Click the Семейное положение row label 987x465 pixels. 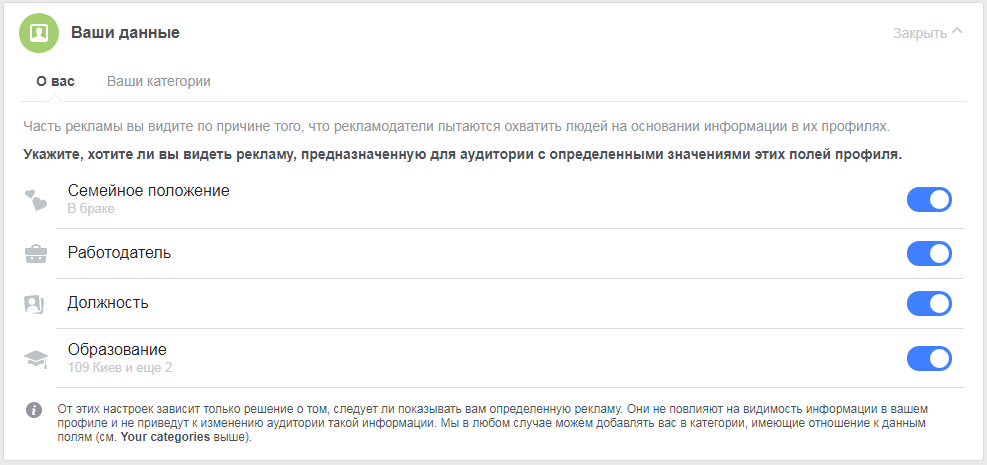[x=149, y=191]
